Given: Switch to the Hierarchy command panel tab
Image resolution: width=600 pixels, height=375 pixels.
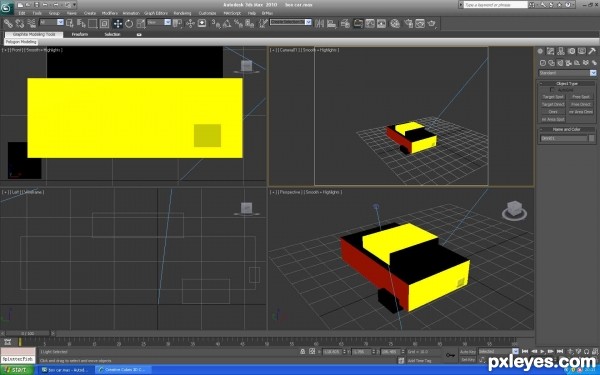Looking at the screenshot, I should [561, 51].
